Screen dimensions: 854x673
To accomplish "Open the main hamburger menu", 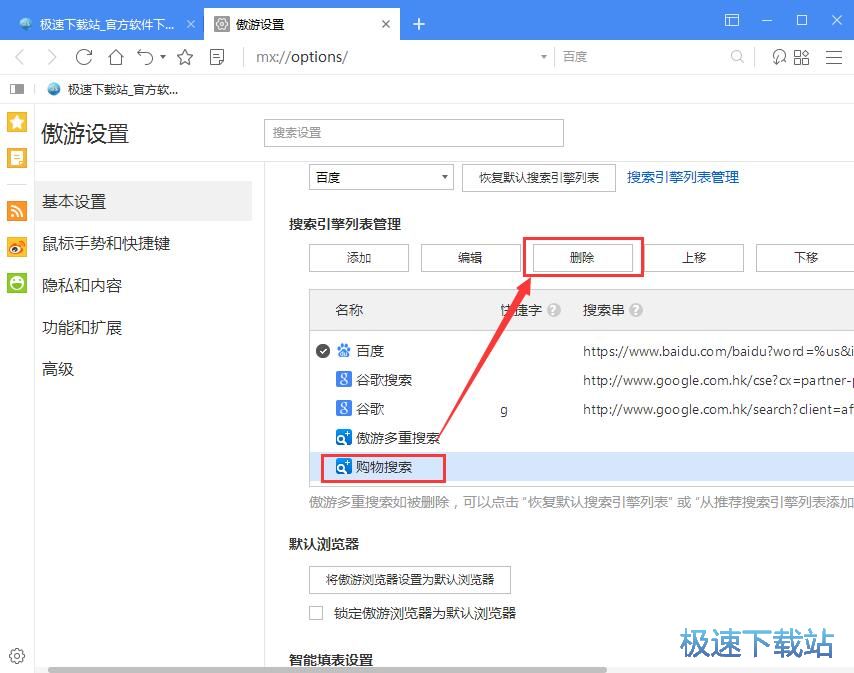I will point(834,57).
